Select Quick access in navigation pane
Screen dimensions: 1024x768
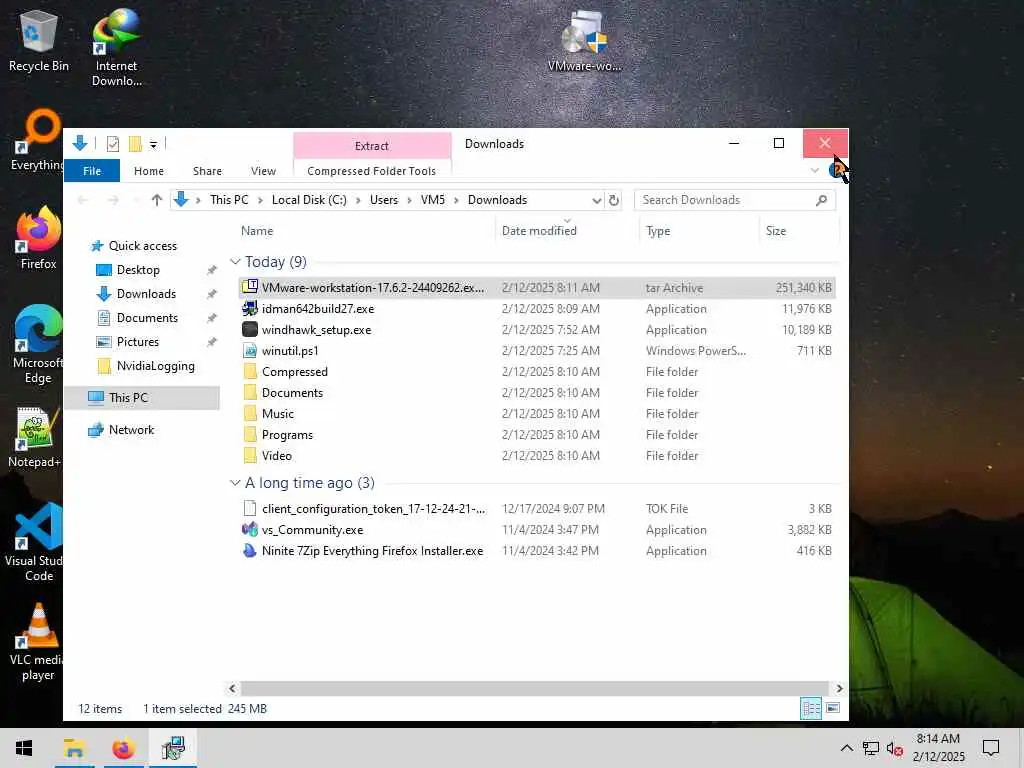pyautogui.click(x=143, y=246)
